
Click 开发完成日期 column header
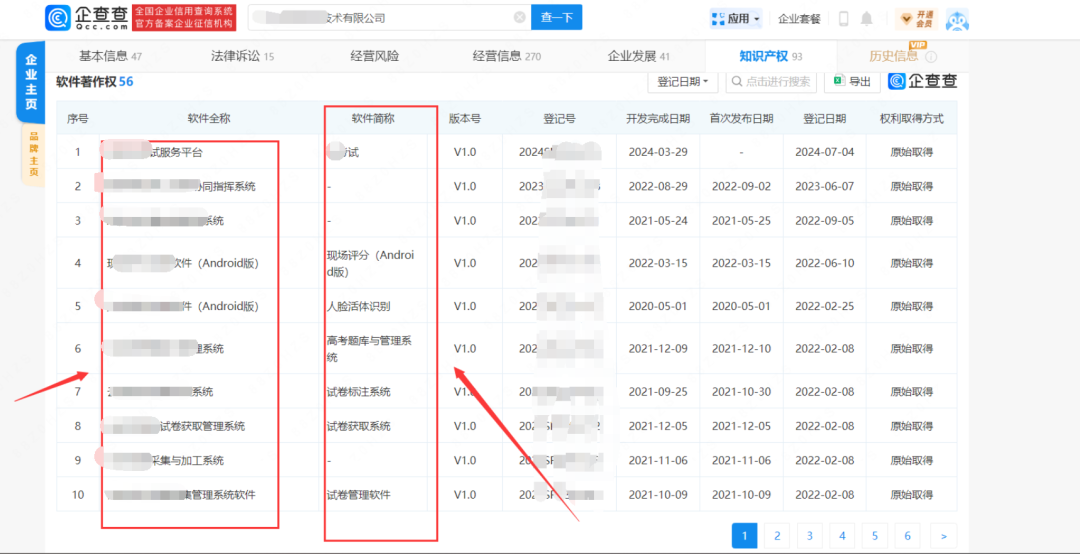click(658, 119)
